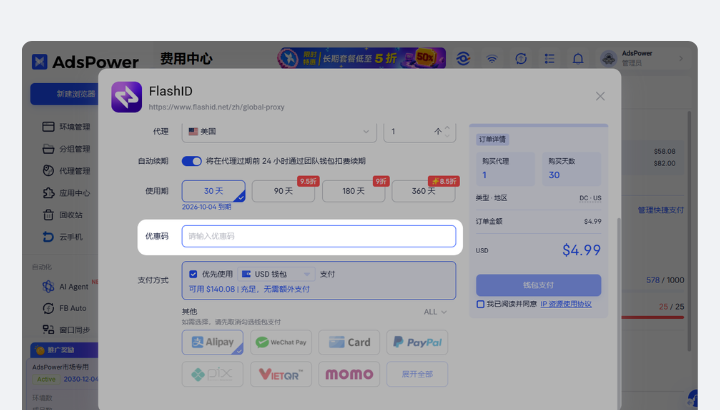Toggle the 自动续期 switch
720x410 pixels.
point(191,161)
